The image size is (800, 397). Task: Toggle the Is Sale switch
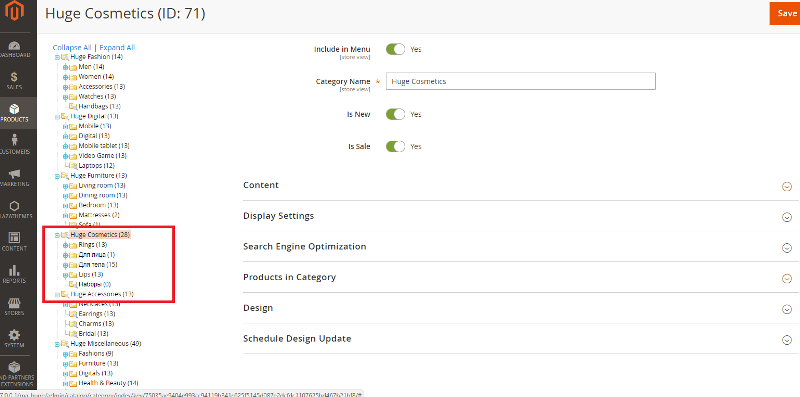395,146
